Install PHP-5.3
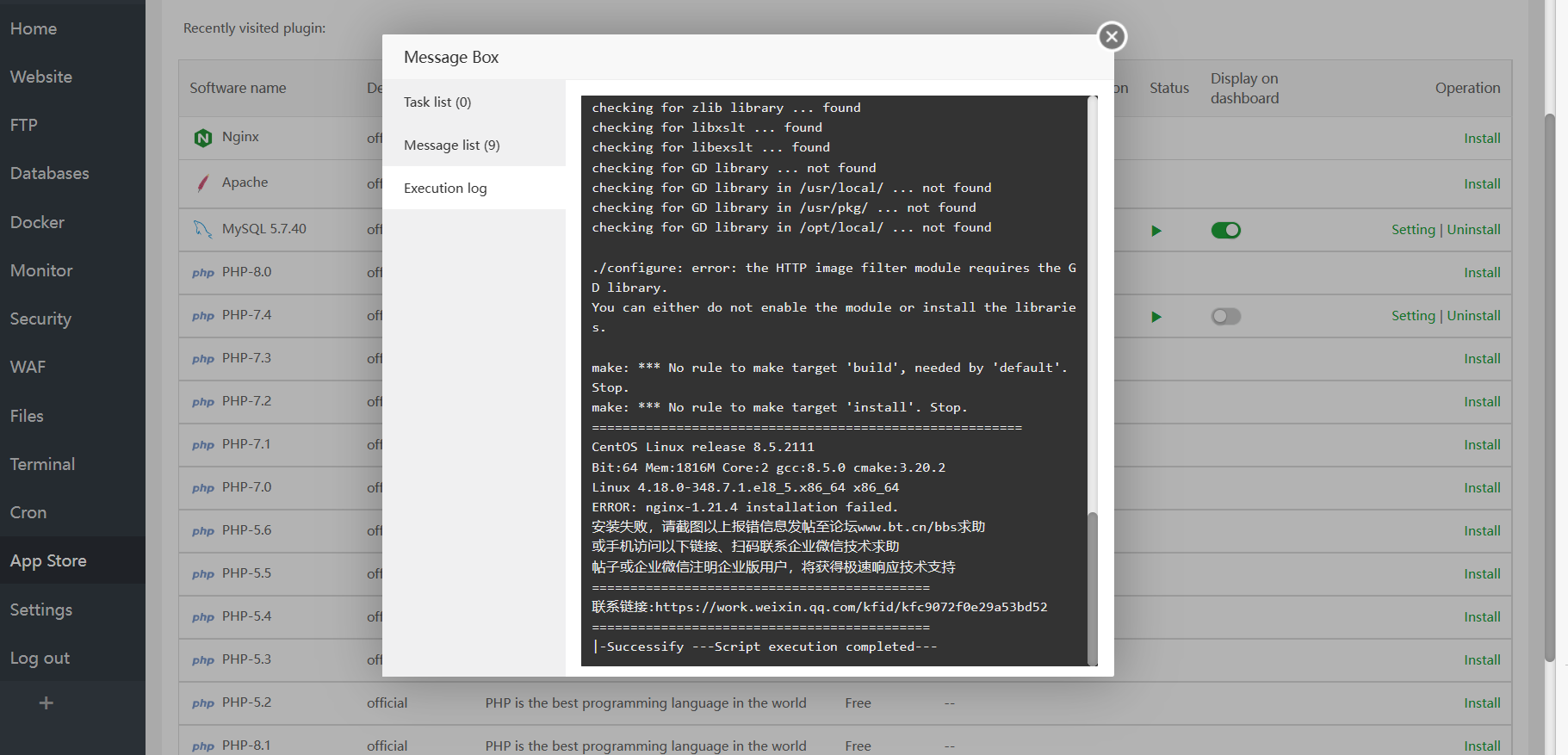The image size is (1568, 755). click(x=1482, y=660)
